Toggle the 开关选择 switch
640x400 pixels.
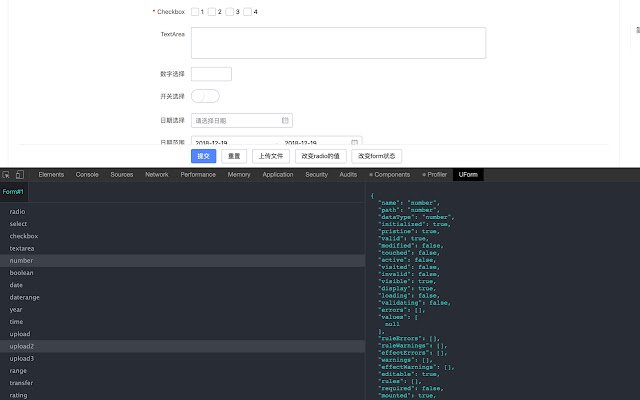tap(205, 96)
